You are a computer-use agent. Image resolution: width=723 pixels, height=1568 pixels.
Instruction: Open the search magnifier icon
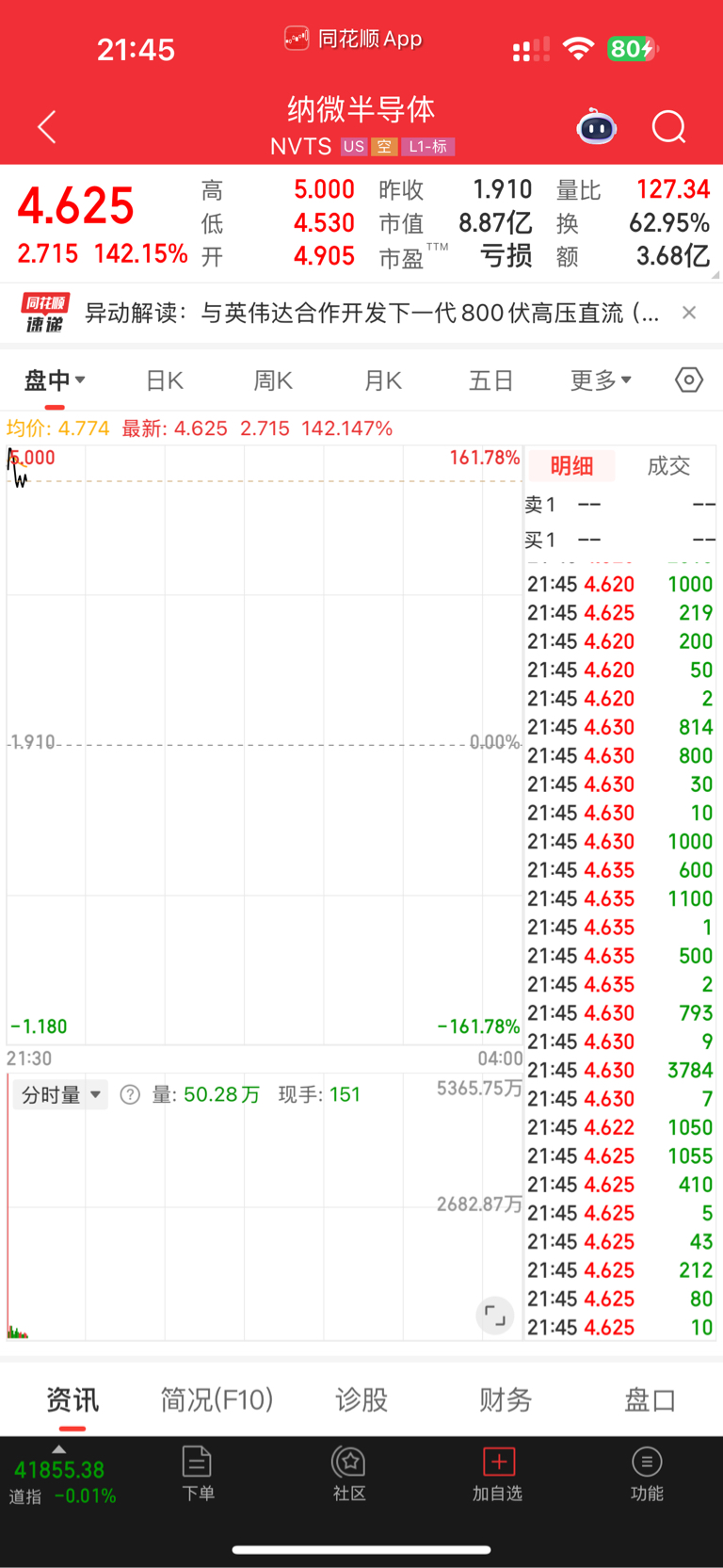[x=669, y=126]
